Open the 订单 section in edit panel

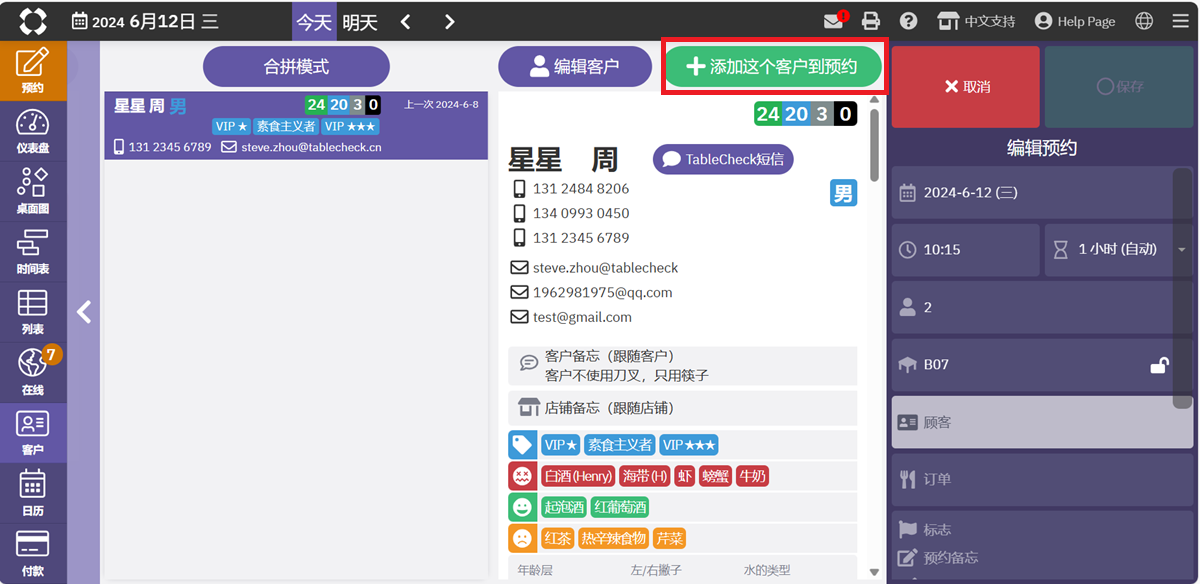click(x=1041, y=479)
